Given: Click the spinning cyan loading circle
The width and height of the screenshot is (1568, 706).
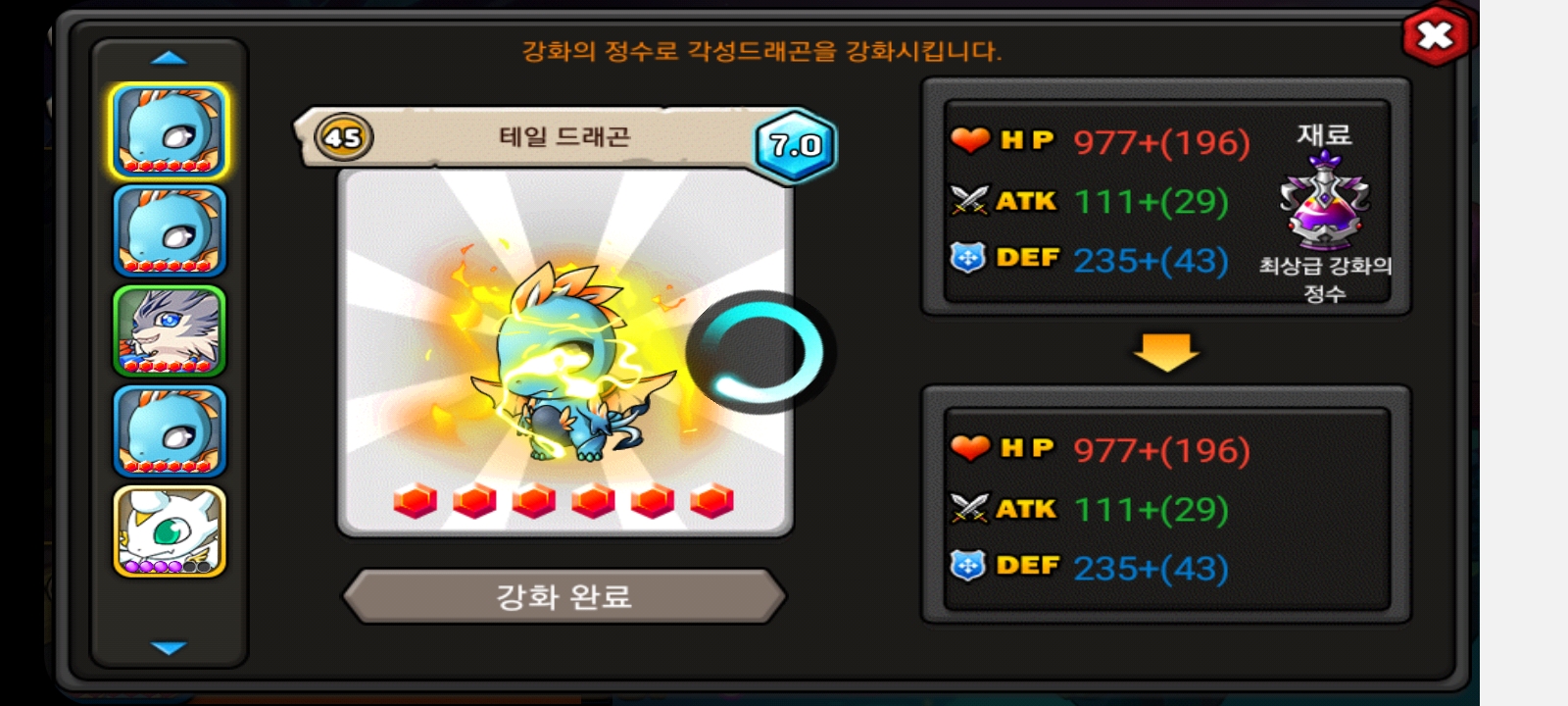Looking at the screenshot, I should pyautogui.click(x=760, y=353).
